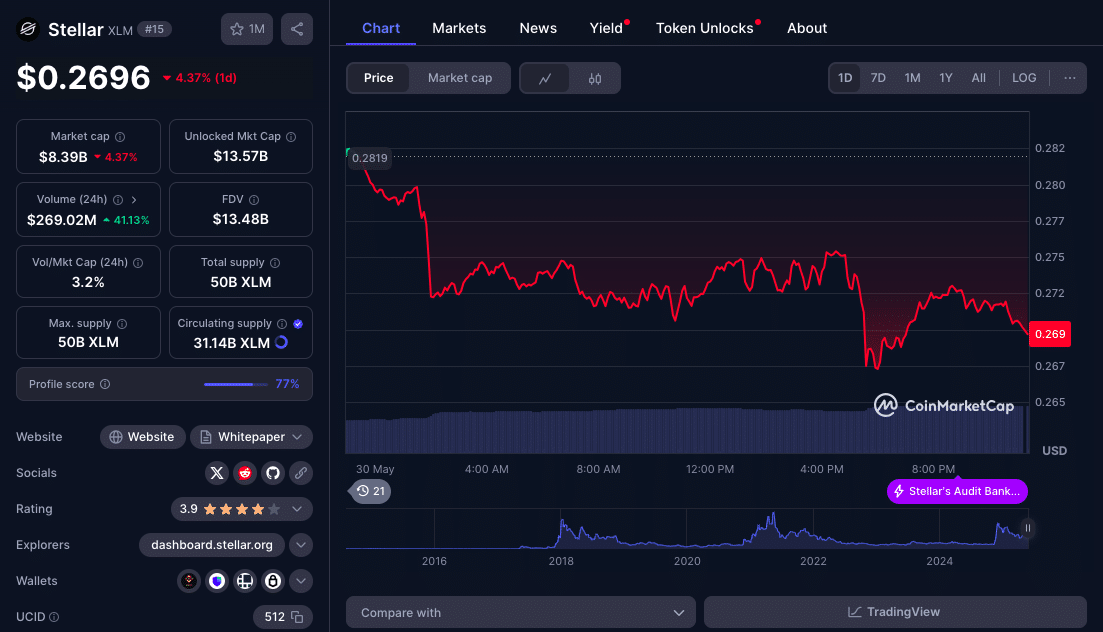This screenshot has width=1103, height=632.
Task: Select the candlestick chart style
Action: 595,78
